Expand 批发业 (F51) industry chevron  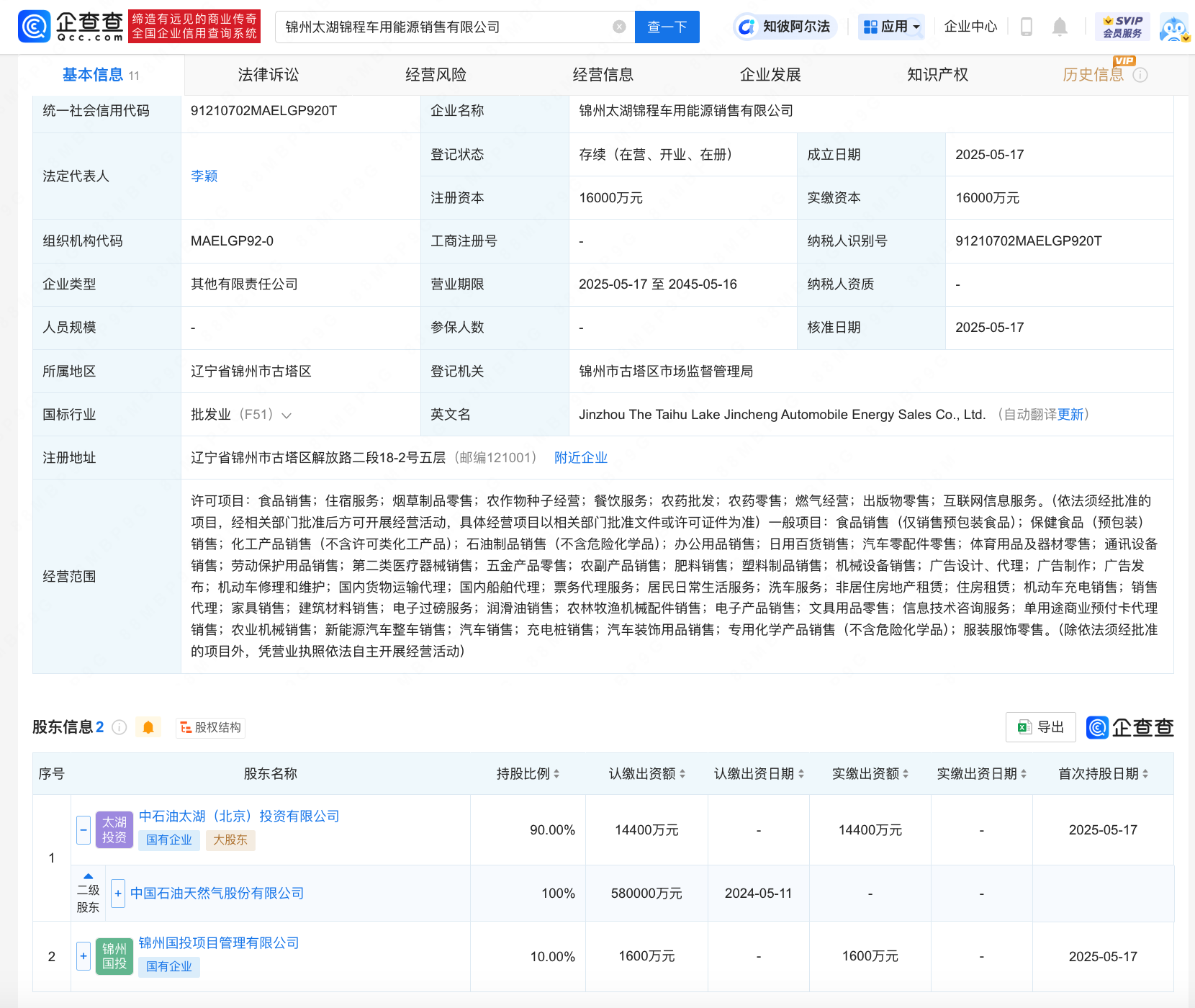coord(287,415)
